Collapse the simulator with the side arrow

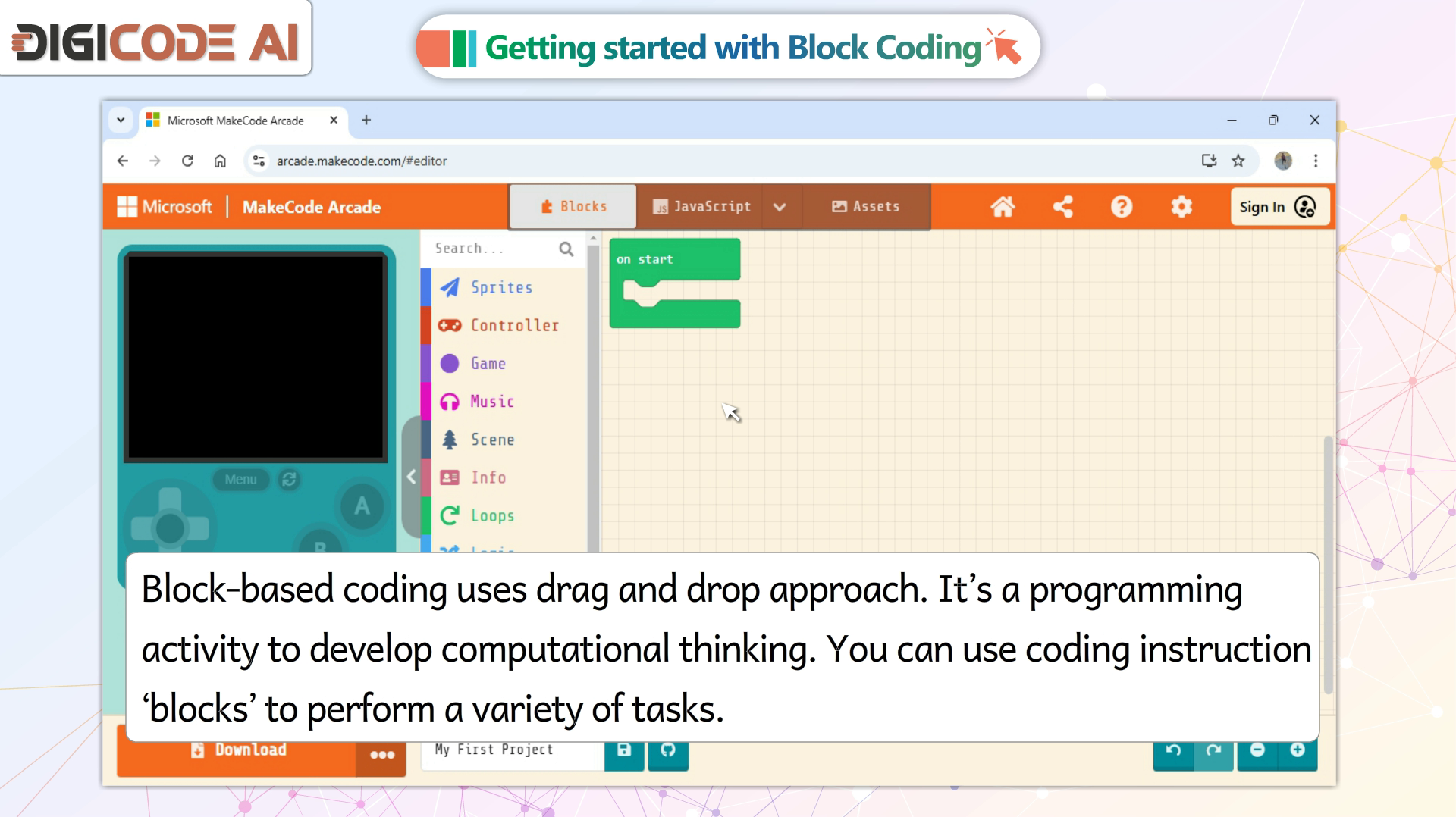click(x=411, y=477)
